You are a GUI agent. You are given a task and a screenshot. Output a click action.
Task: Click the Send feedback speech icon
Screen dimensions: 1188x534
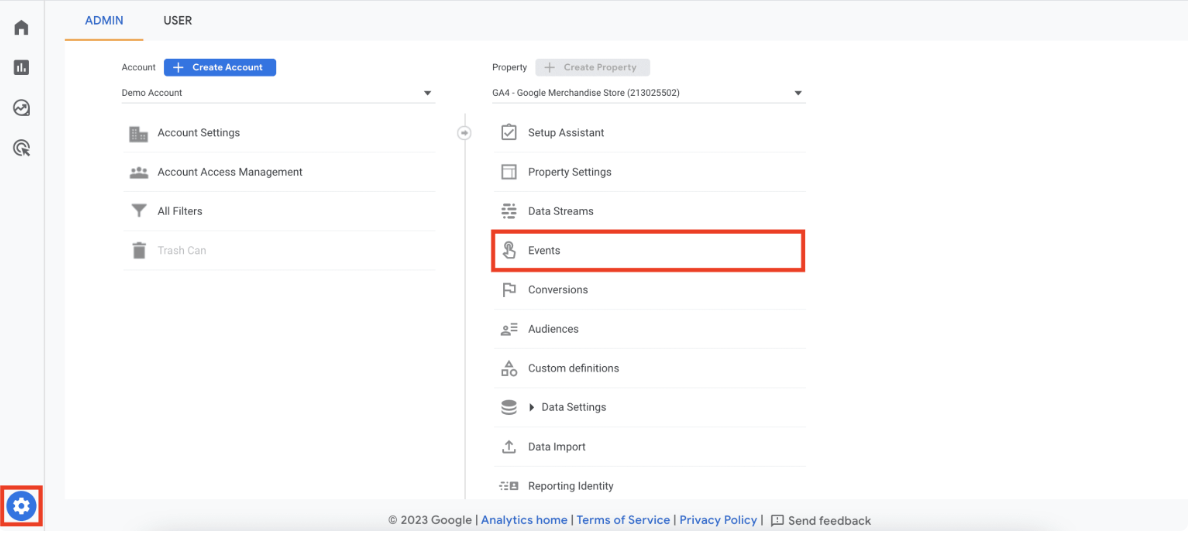point(777,520)
